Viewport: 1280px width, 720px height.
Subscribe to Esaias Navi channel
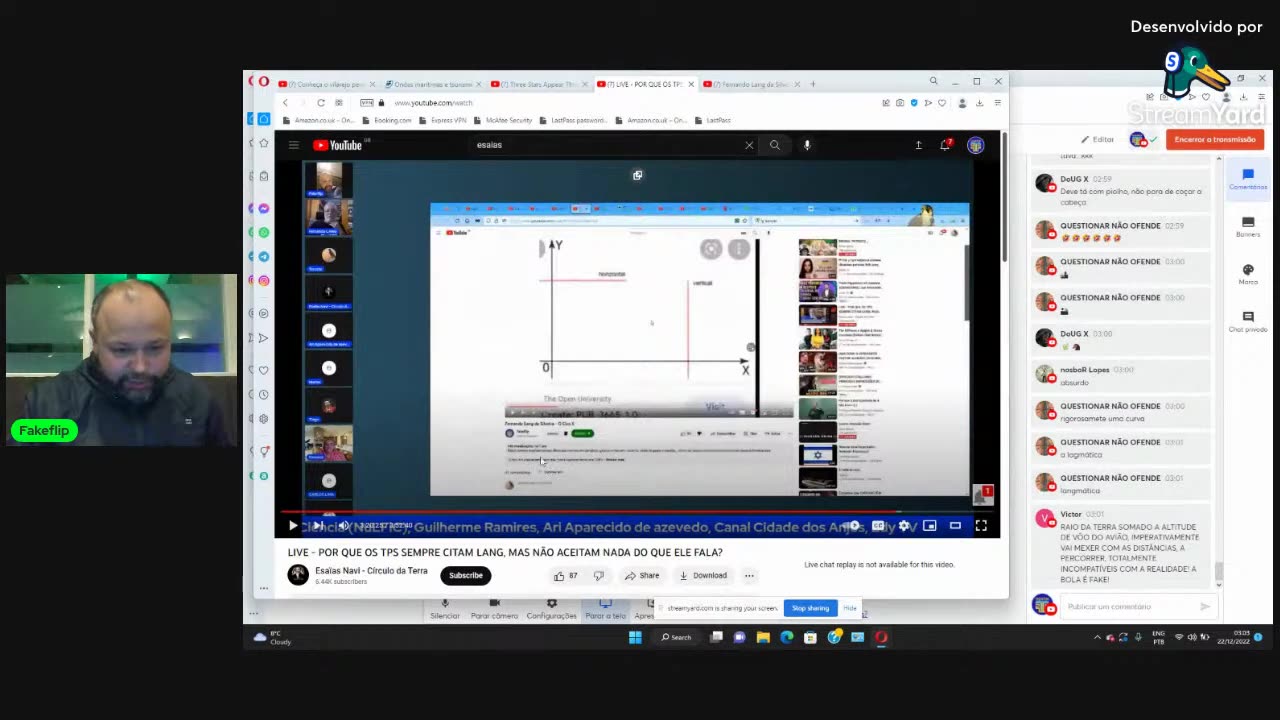tap(465, 575)
